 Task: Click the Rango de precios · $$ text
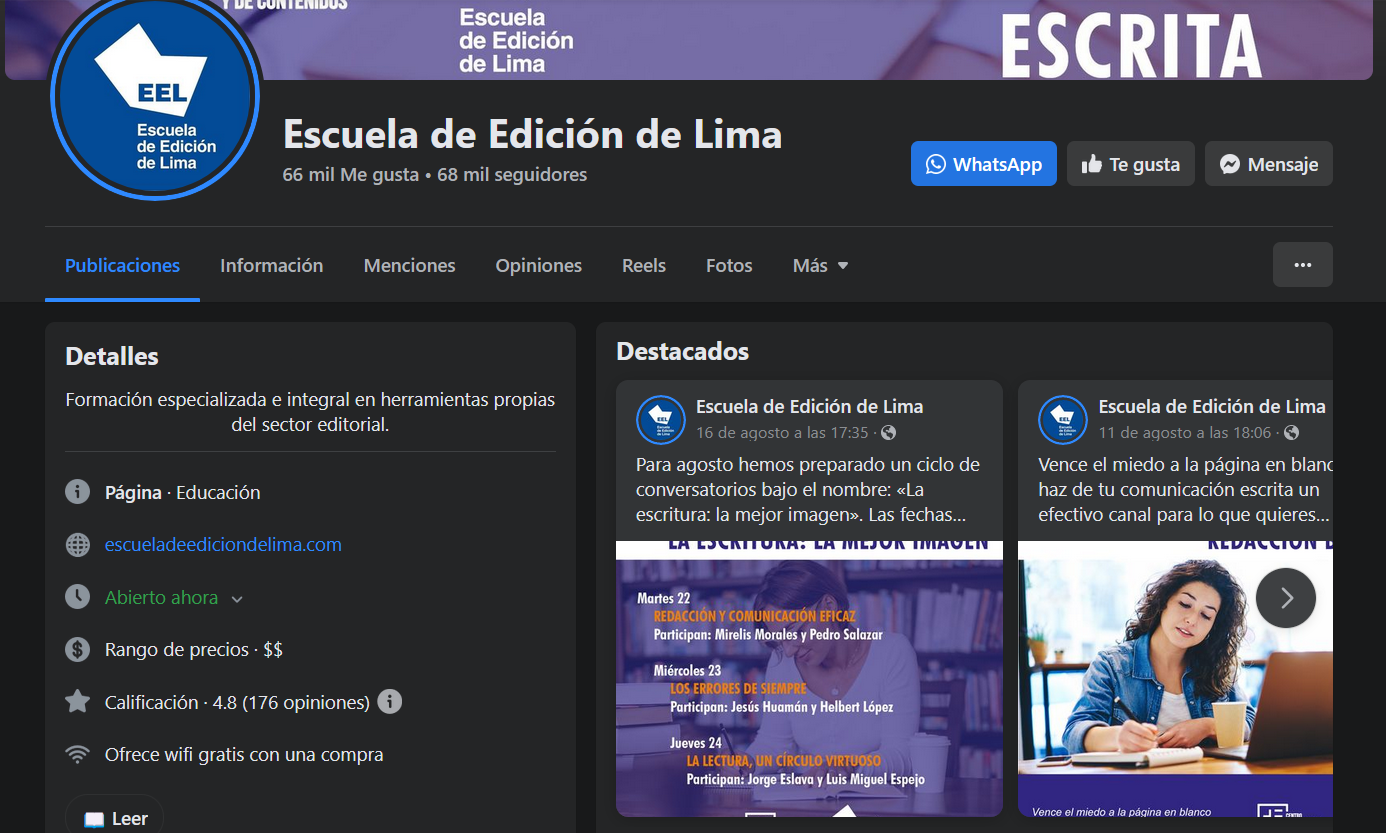tap(194, 650)
